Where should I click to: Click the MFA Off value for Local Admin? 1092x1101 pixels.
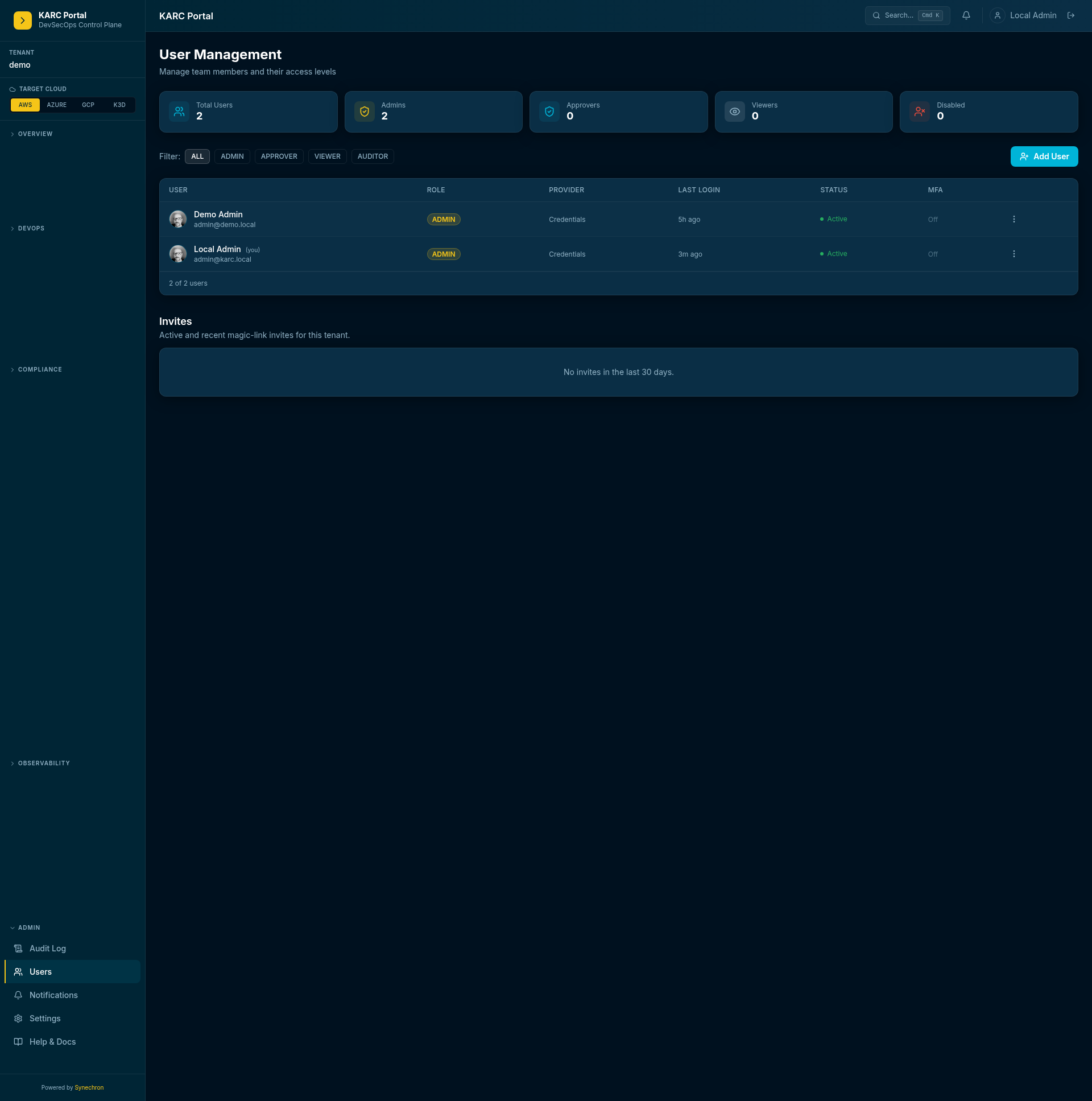tap(933, 254)
